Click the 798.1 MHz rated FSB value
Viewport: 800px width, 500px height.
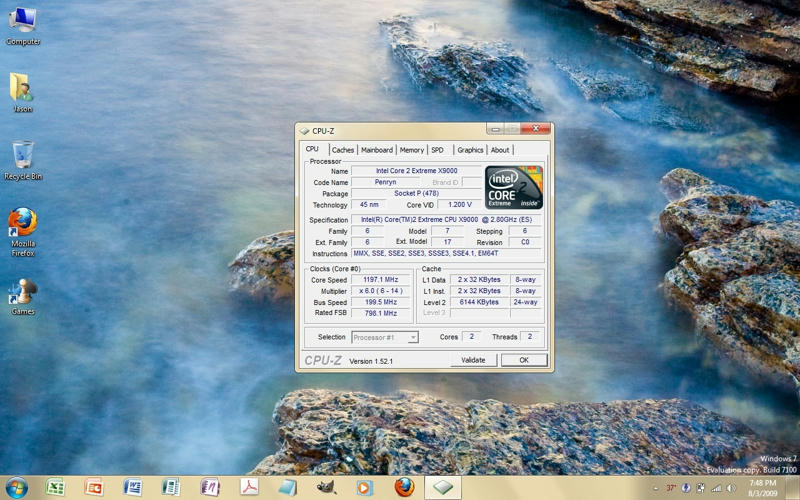tap(381, 313)
